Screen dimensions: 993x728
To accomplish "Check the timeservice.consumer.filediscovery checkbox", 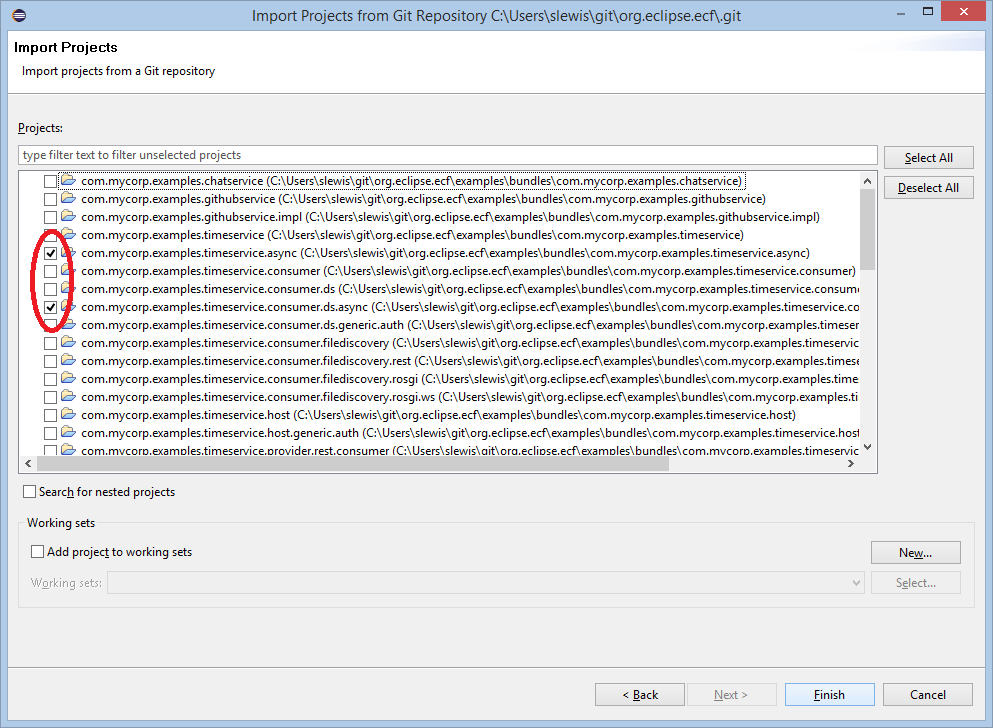I will pyautogui.click(x=50, y=344).
